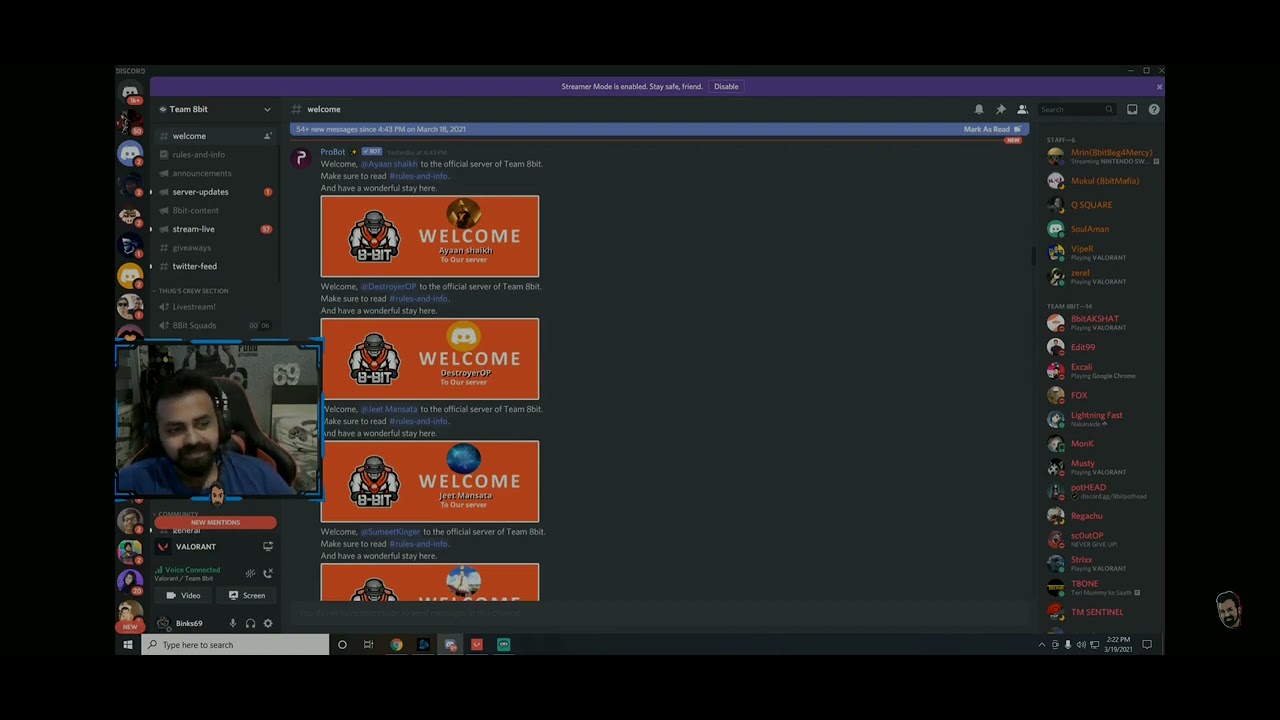Click @Jeet Mansata mention
This screenshot has width=1280, height=720.
click(x=389, y=409)
